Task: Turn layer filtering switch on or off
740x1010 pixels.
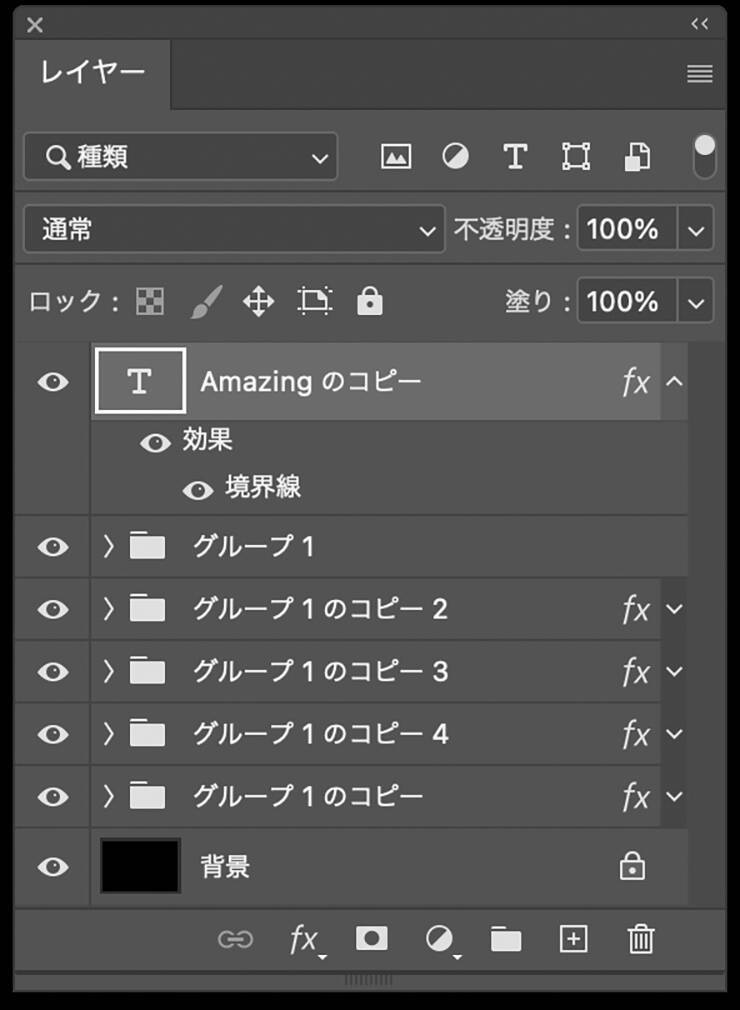Action: (x=705, y=157)
